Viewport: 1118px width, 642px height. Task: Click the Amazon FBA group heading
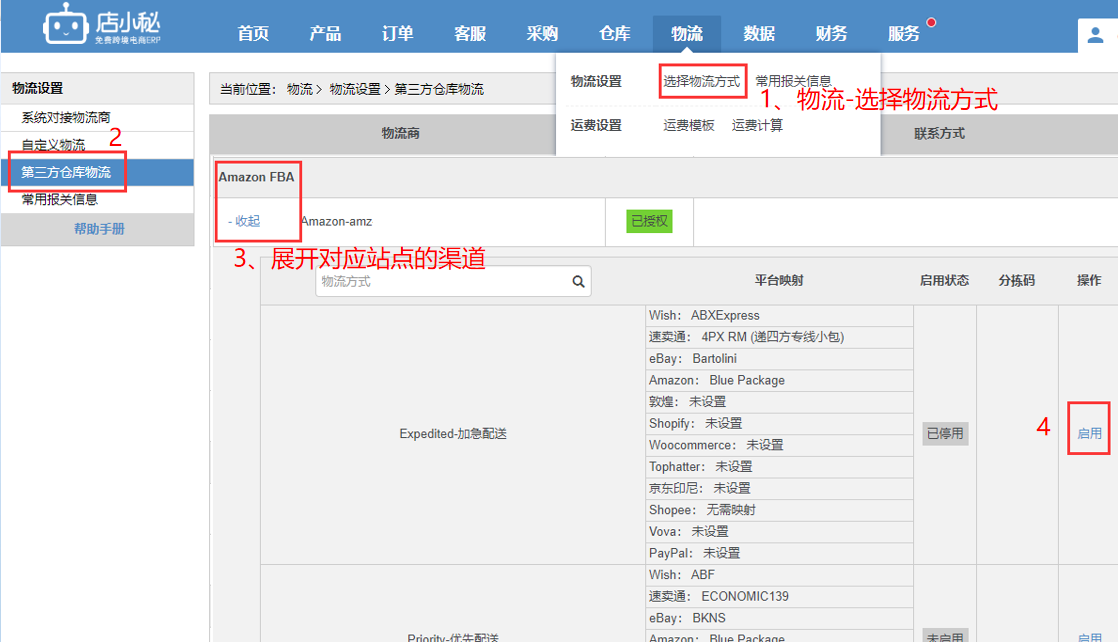[x=256, y=177]
